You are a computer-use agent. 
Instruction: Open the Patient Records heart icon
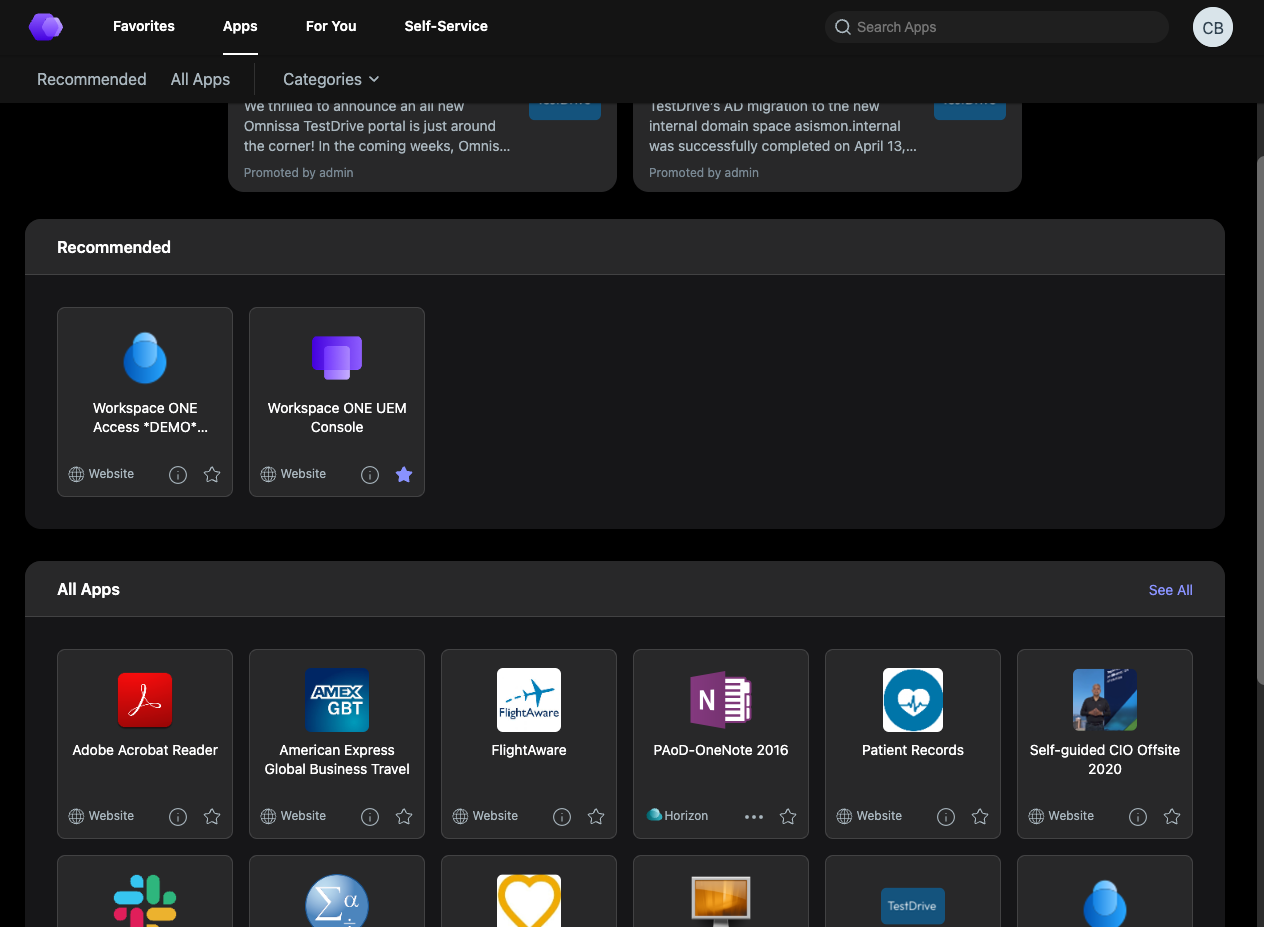913,700
